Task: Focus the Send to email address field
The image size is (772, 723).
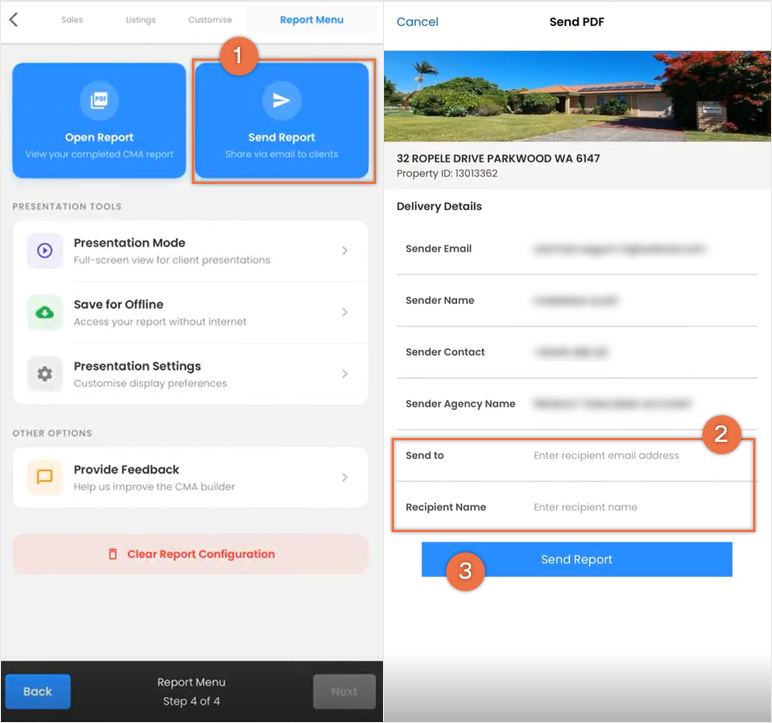Action: click(x=574, y=456)
